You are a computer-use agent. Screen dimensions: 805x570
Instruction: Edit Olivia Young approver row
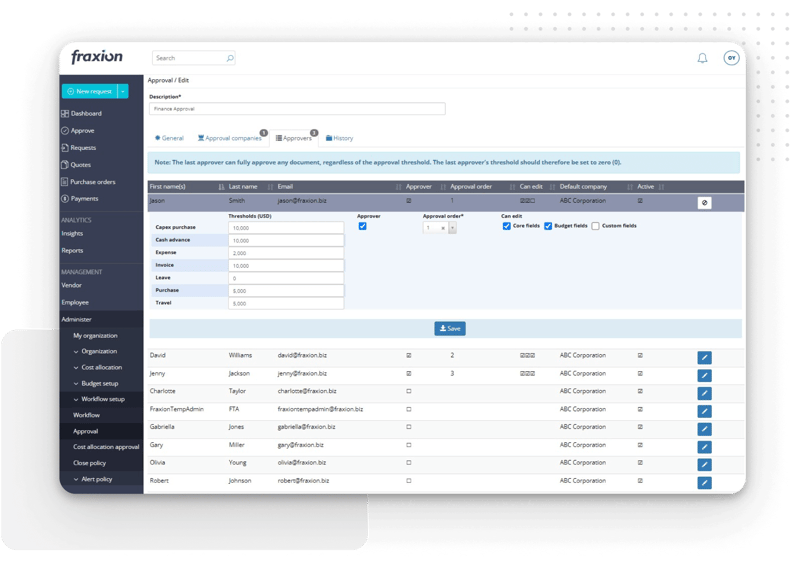(704, 465)
